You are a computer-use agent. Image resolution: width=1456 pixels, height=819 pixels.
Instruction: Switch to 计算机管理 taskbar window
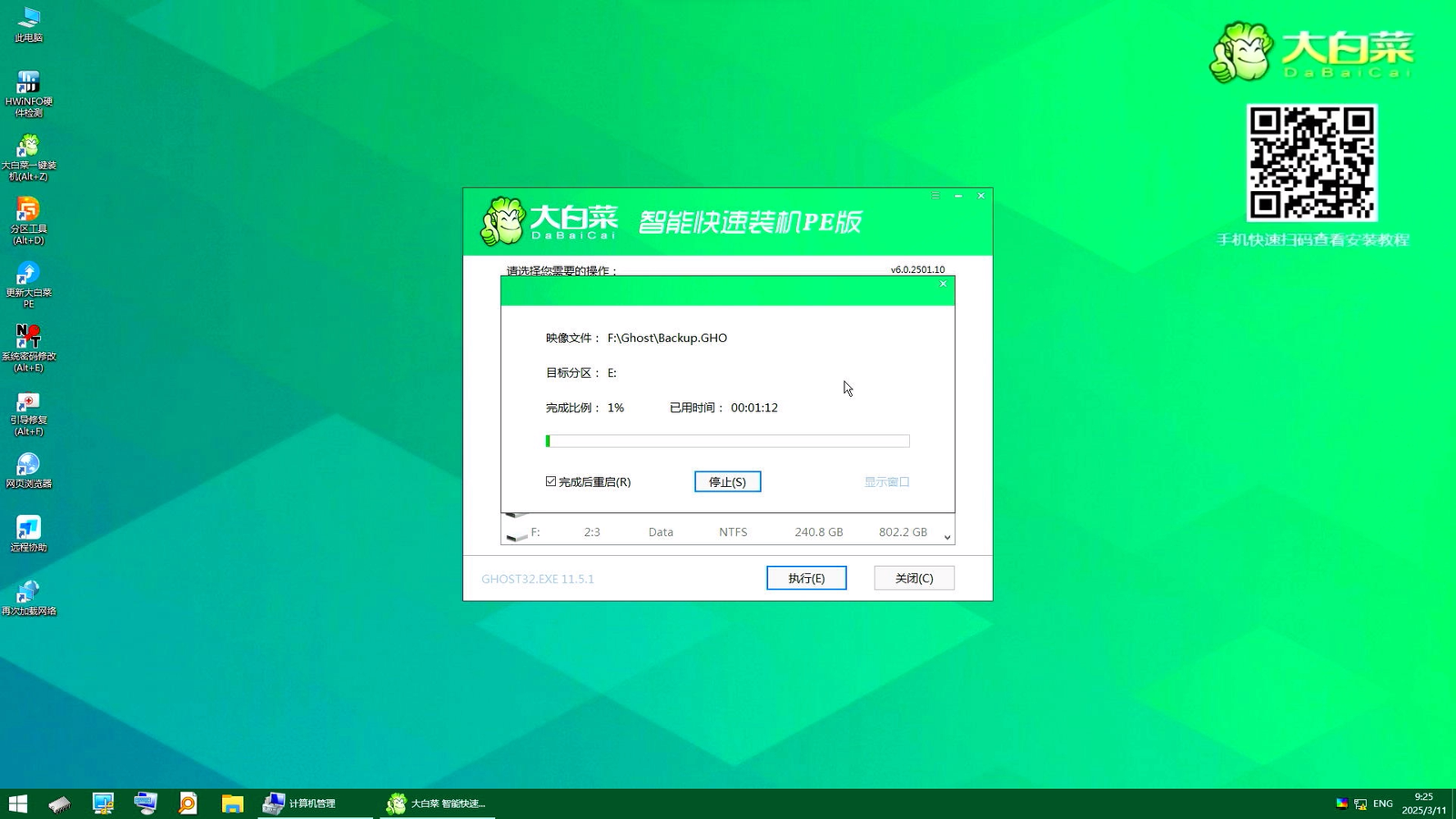pyautogui.click(x=315, y=804)
